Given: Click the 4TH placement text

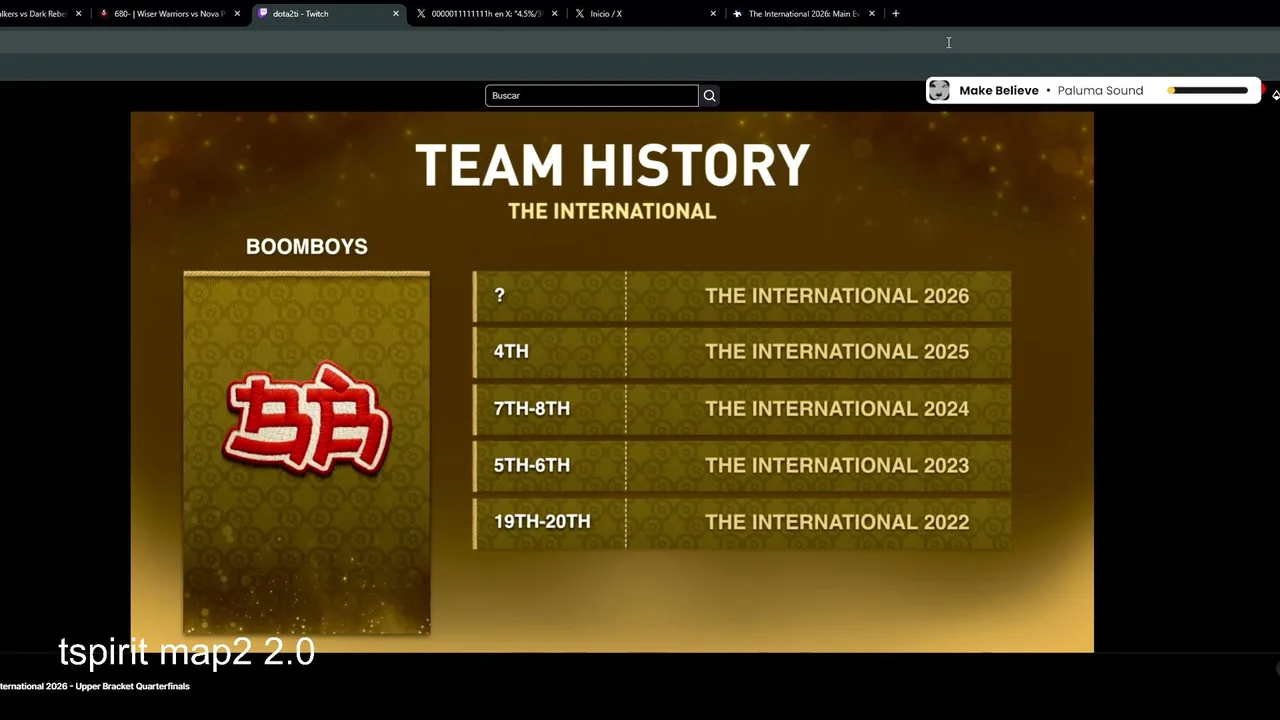Looking at the screenshot, I should pyautogui.click(x=511, y=352).
